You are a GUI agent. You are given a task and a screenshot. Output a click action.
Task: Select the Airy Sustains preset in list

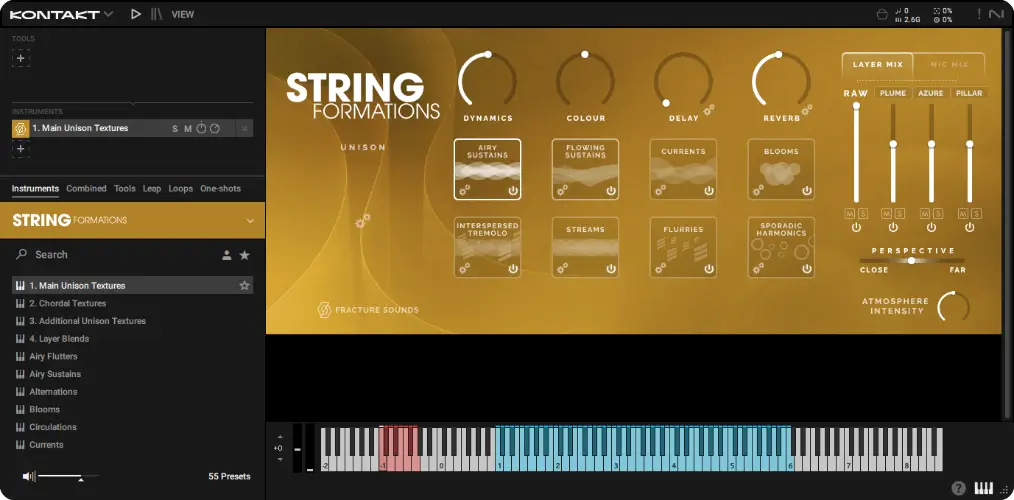(132, 374)
